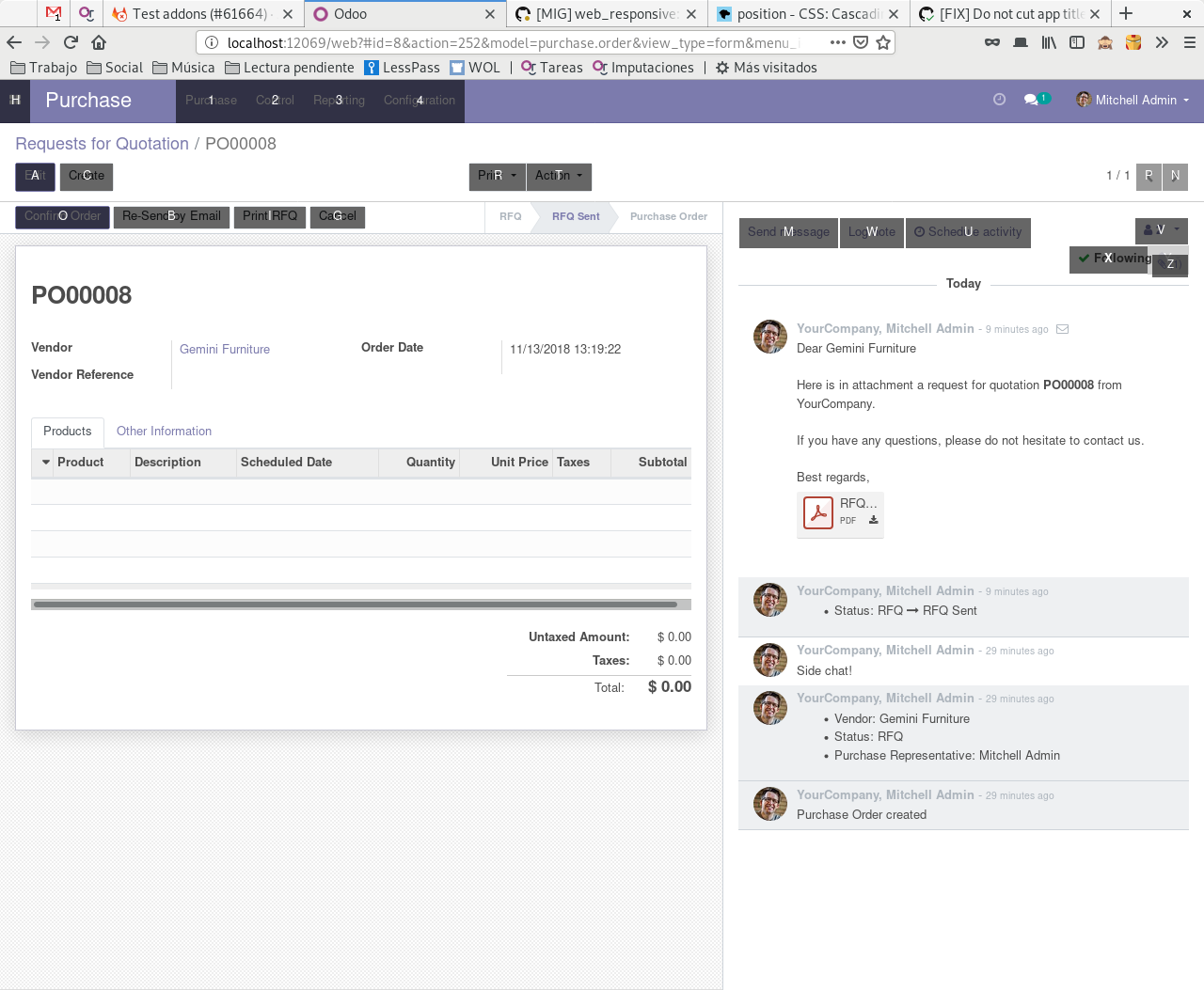The width and height of the screenshot is (1204, 990).
Task: Open the Reporting menu in Purchase
Action: (x=339, y=100)
